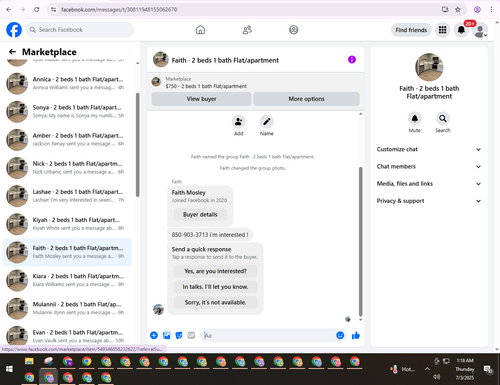Open the Home feed icon
500x385 pixels.
[x=200, y=30]
